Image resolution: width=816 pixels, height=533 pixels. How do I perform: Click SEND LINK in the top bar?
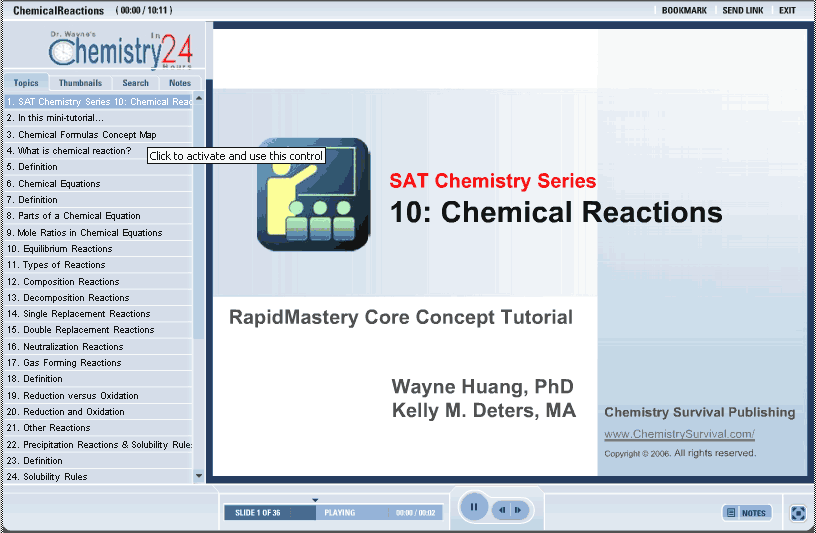click(742, 10)
